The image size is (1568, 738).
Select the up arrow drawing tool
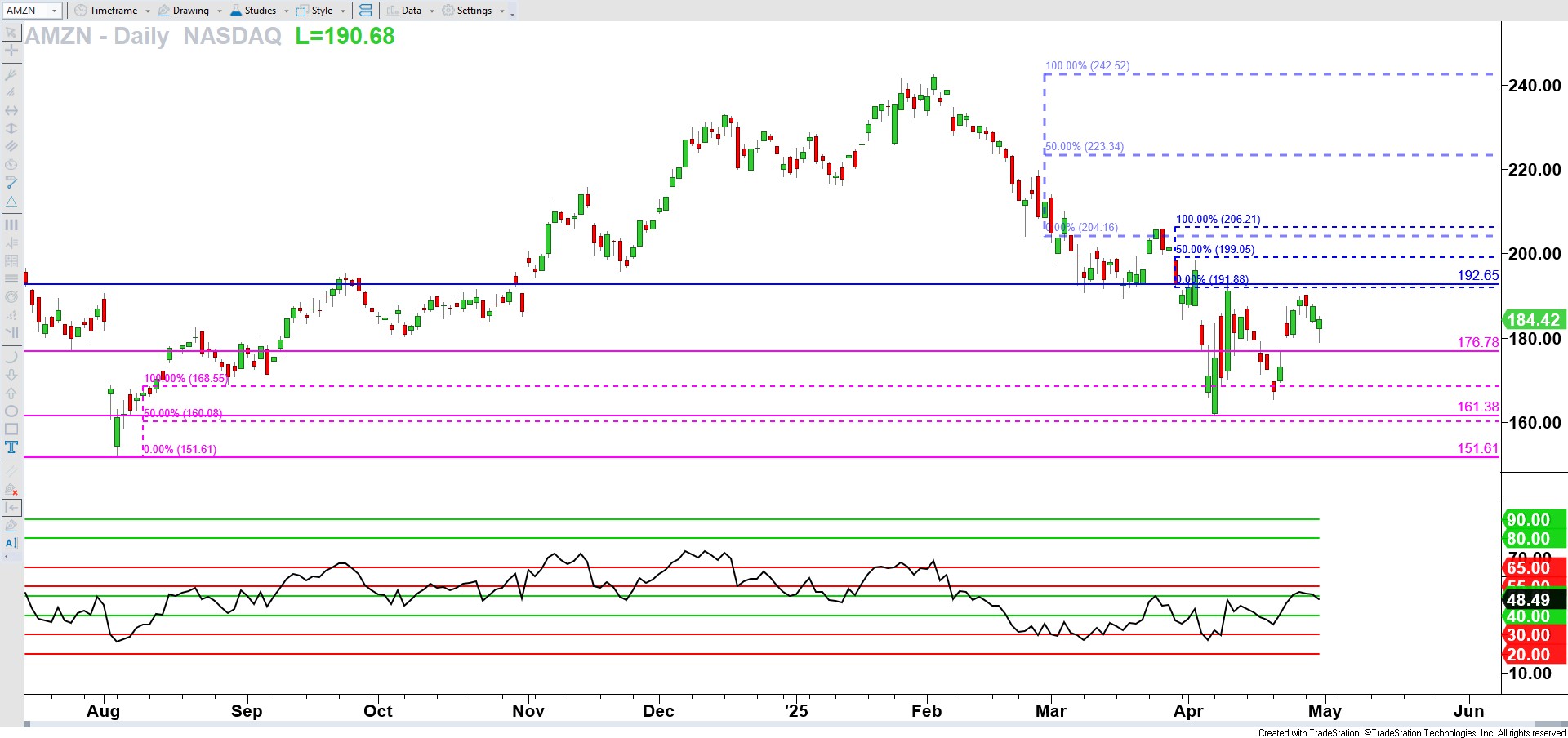coord(11,393)
